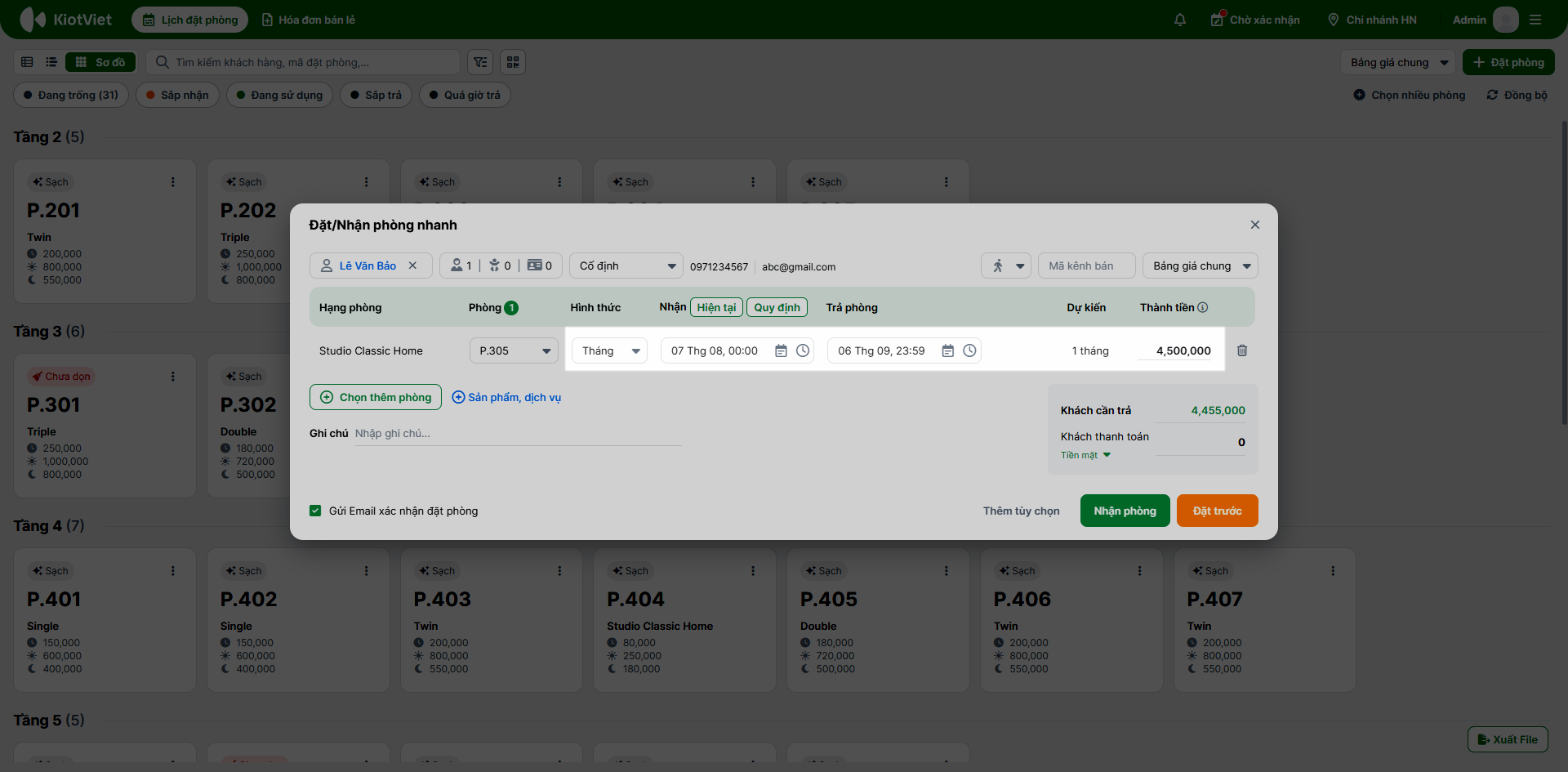The height and width of the screenshot is (772, 1568).
Task: Switch to list view icon
Action: pos(51,62)
